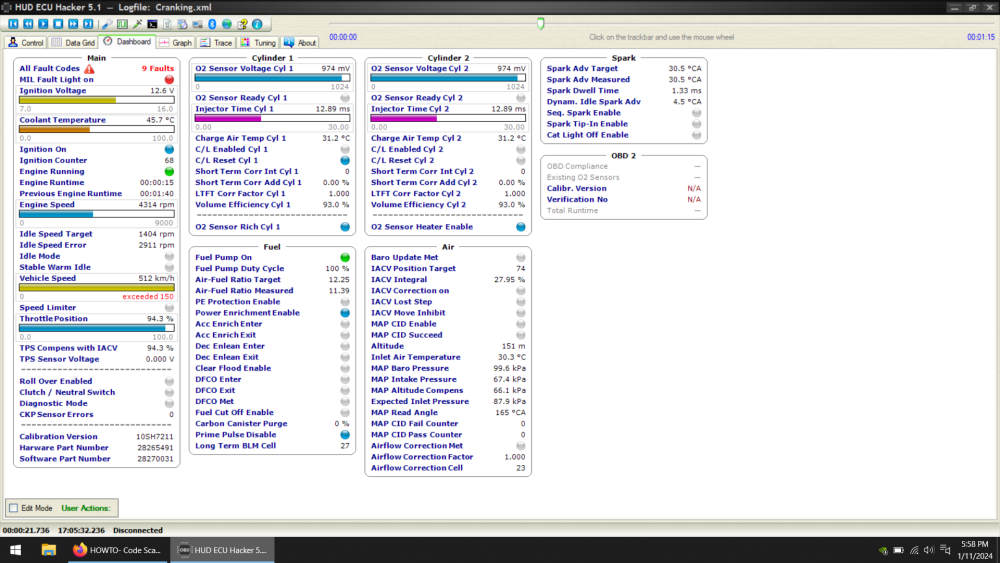Click the Verification No label
The height and width of the screenshot is (563, 1000).
[577, 200]
